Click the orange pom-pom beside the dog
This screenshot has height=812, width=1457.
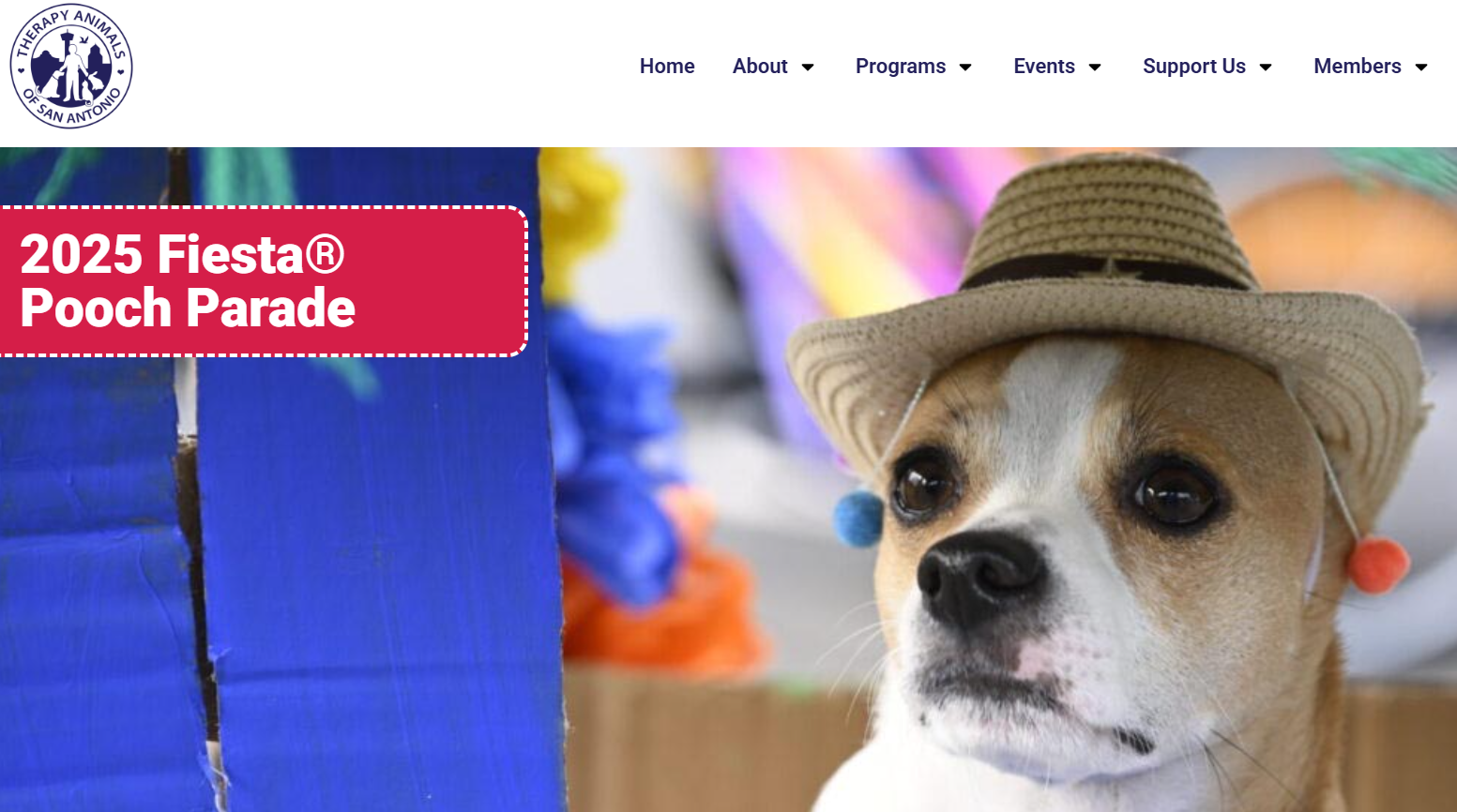(x=1378, y=564)
